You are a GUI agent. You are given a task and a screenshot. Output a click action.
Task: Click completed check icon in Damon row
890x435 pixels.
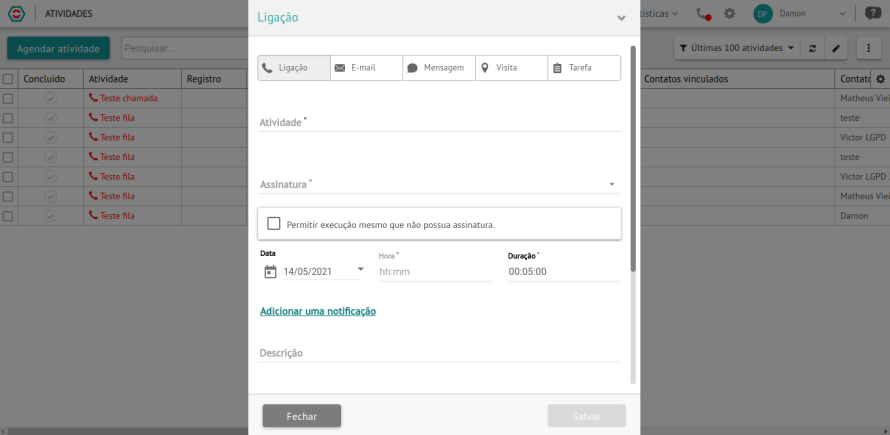pyautogui.click(x=51, y=216)
